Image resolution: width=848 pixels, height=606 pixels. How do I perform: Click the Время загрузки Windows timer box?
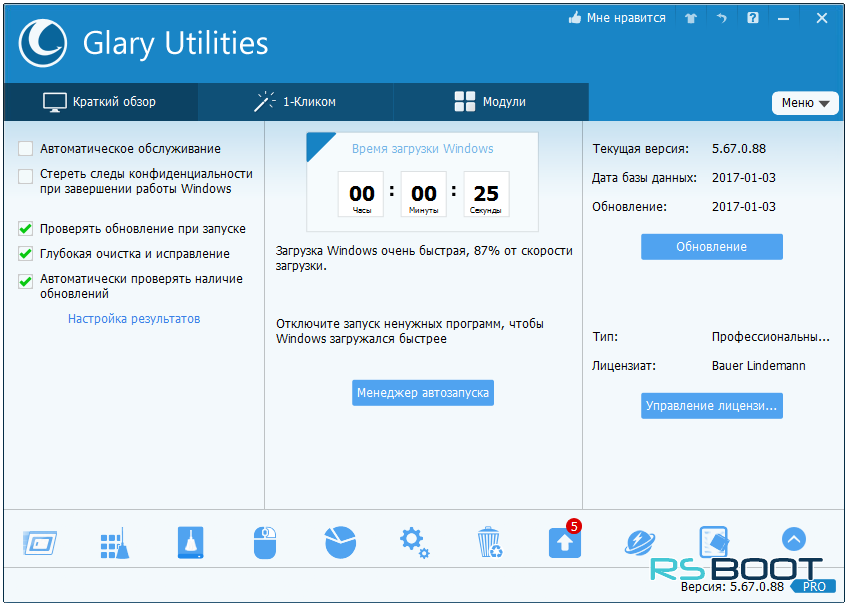pyautogui.click(x=423, y=182)
